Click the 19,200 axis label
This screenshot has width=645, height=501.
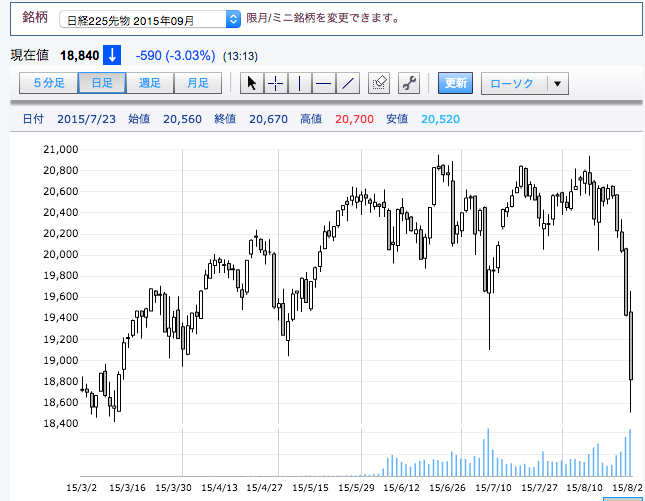(60, 339)
